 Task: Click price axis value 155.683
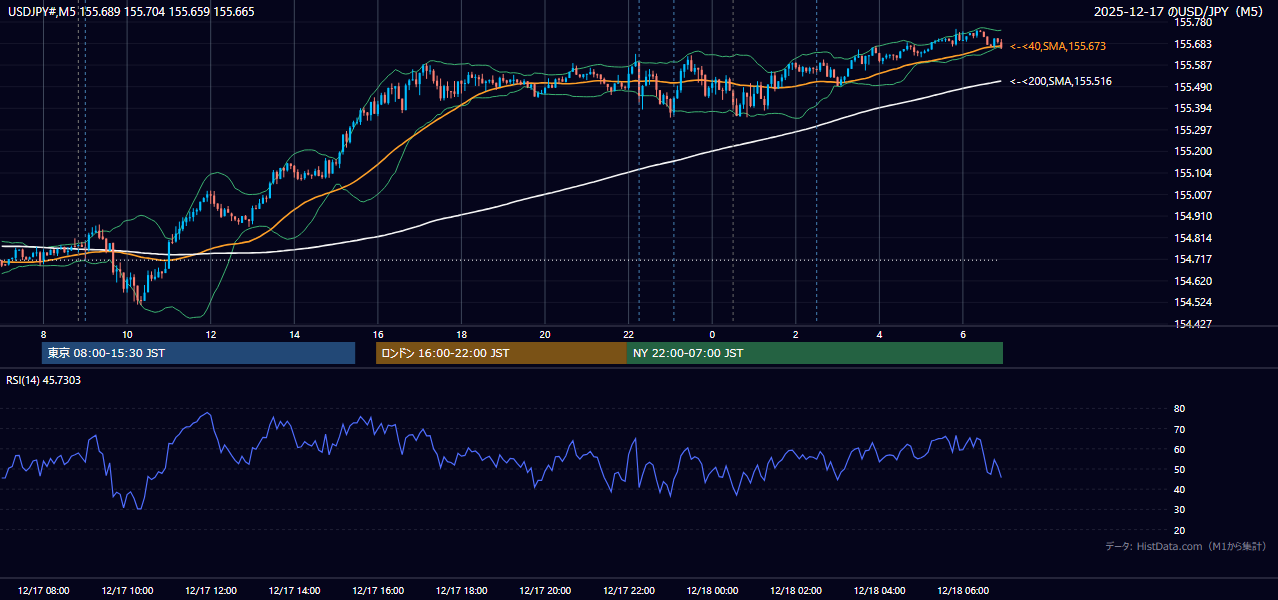click(1192, 44)
